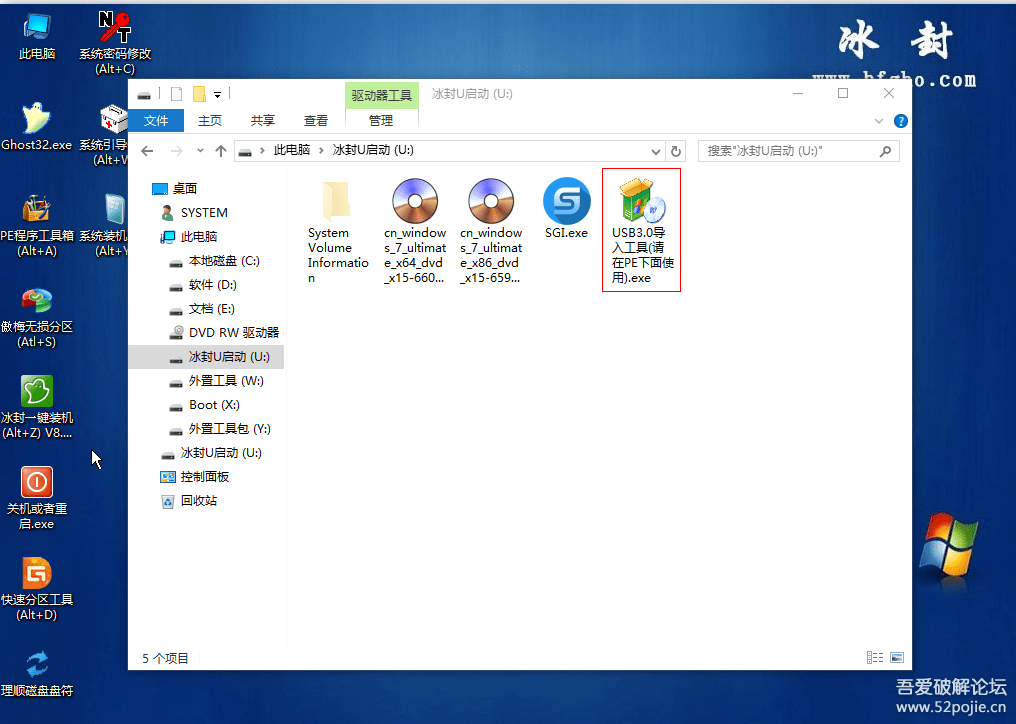Image resolution: width=1016 pixels, height=724 pixels.
Task: Open the recent locations dropdown arrow
Action: click(200, 151)
